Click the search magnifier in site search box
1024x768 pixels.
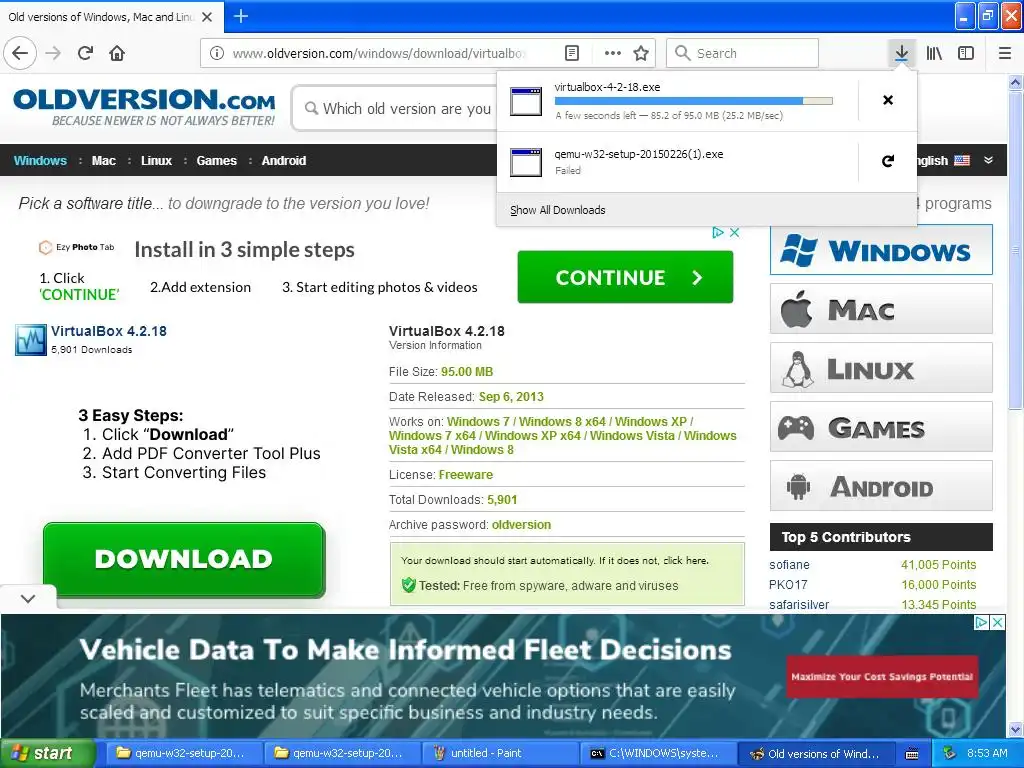pyautogui.click(x=312, y=108)
